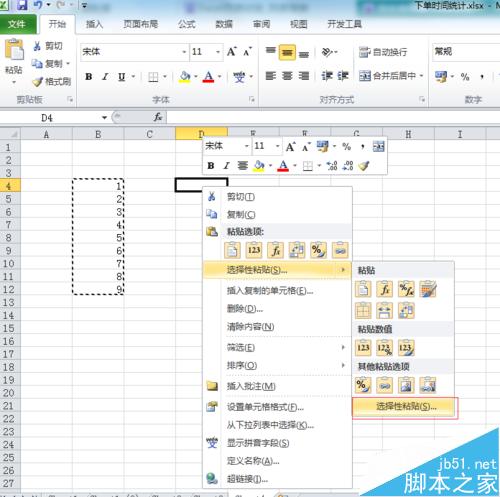500x497 pixels.
Task: Choose Insert Comment (插入批注)
Action: 277,386
